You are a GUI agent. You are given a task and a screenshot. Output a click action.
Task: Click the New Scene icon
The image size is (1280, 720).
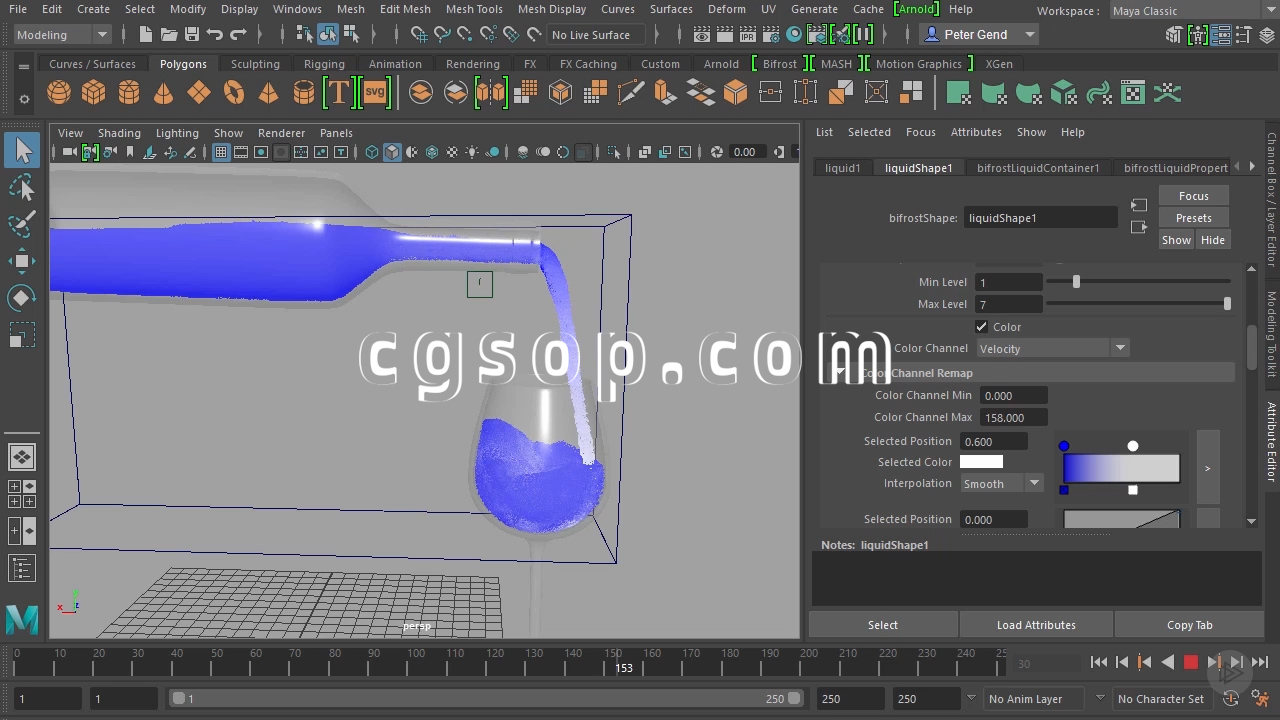click(x=146, y=34)
